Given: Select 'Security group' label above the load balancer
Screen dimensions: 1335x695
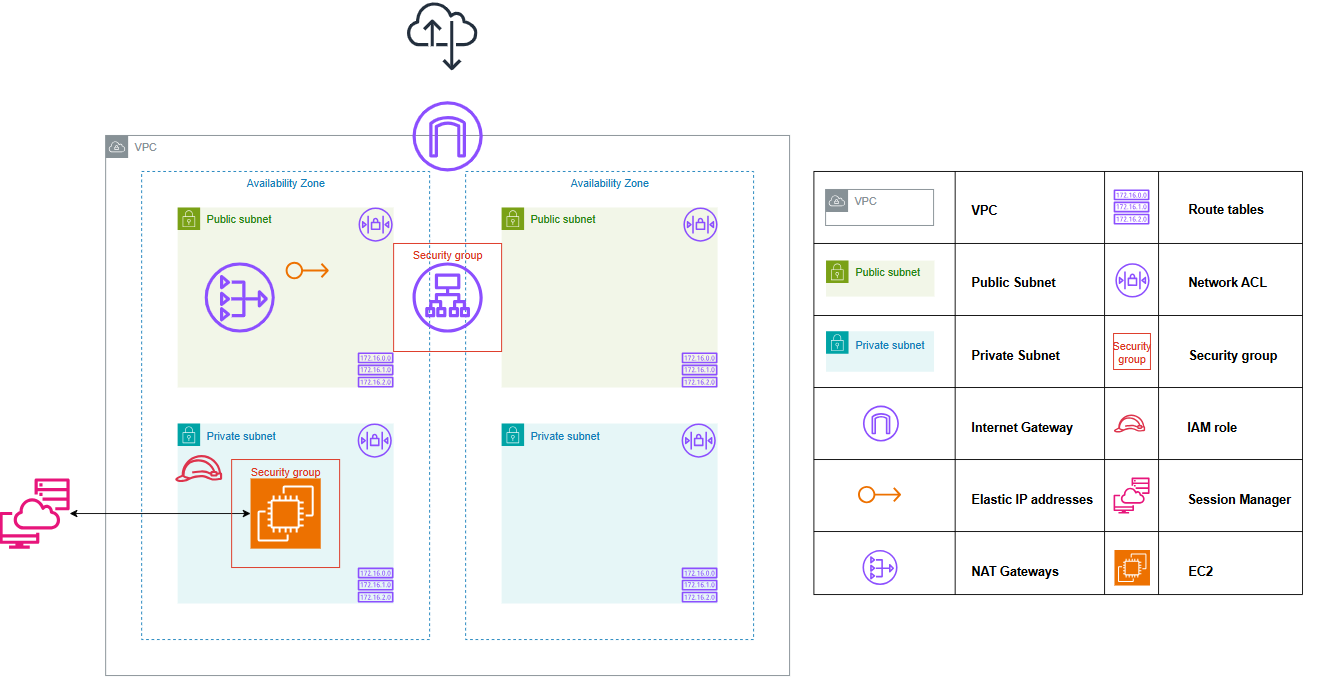Looking at the screenshot, I should tap(448, 256).
